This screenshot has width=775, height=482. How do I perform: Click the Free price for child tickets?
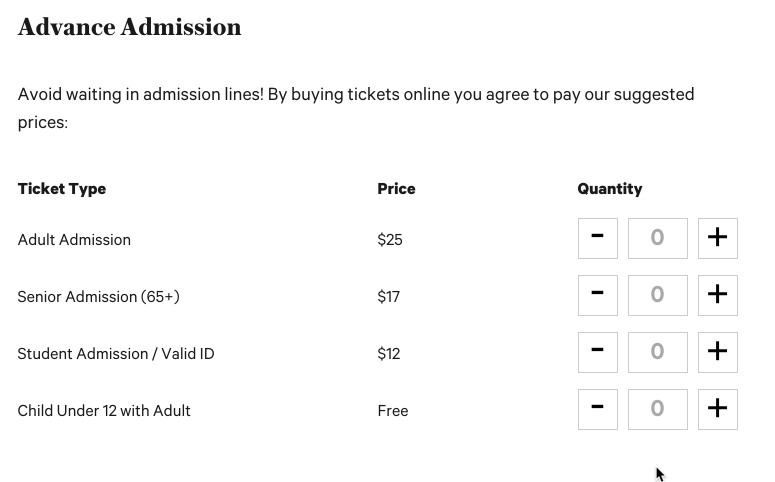click(x=393, y=411)
